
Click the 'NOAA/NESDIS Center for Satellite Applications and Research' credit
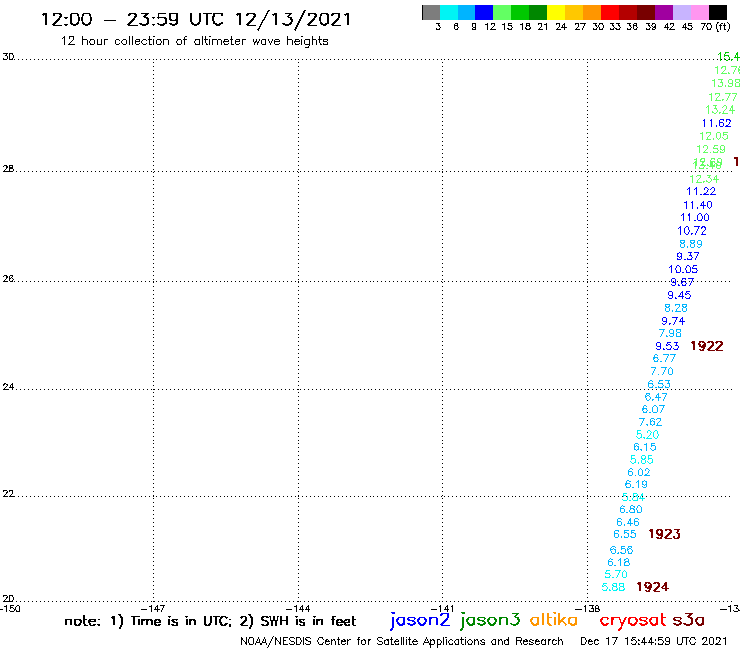[x=402, y=641]
